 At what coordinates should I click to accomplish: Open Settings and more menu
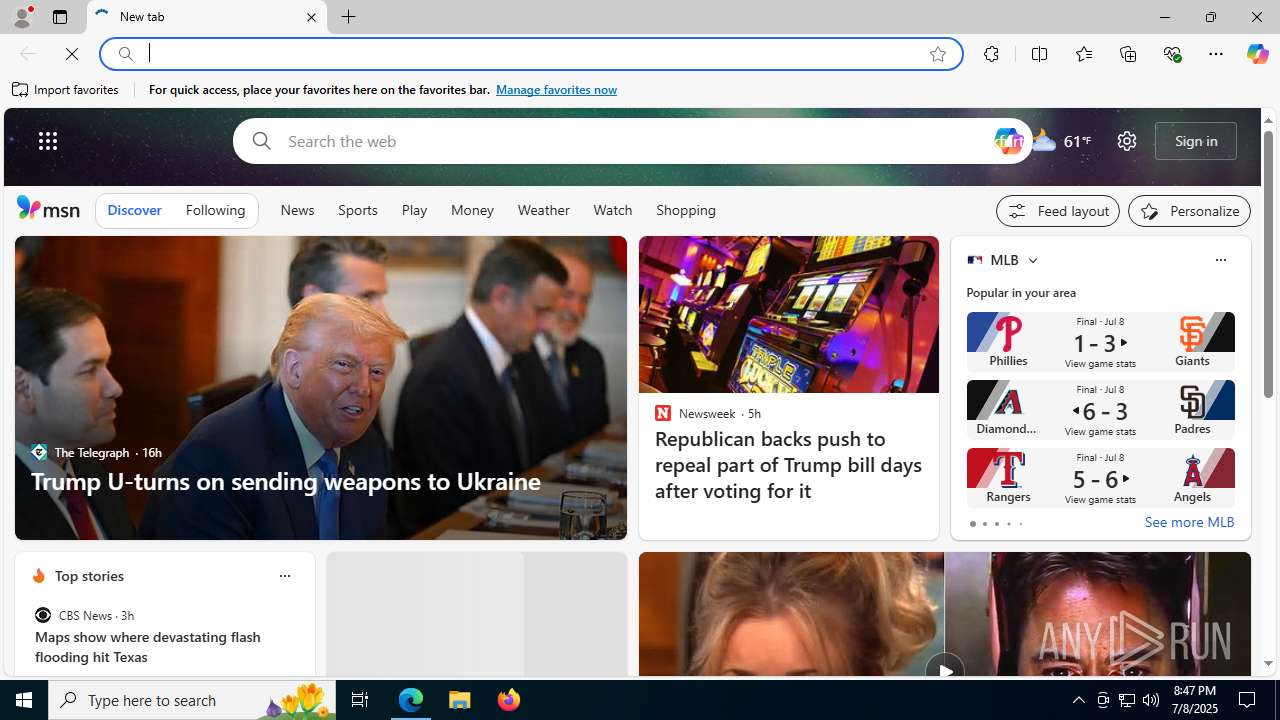[x=1216, y=54]
